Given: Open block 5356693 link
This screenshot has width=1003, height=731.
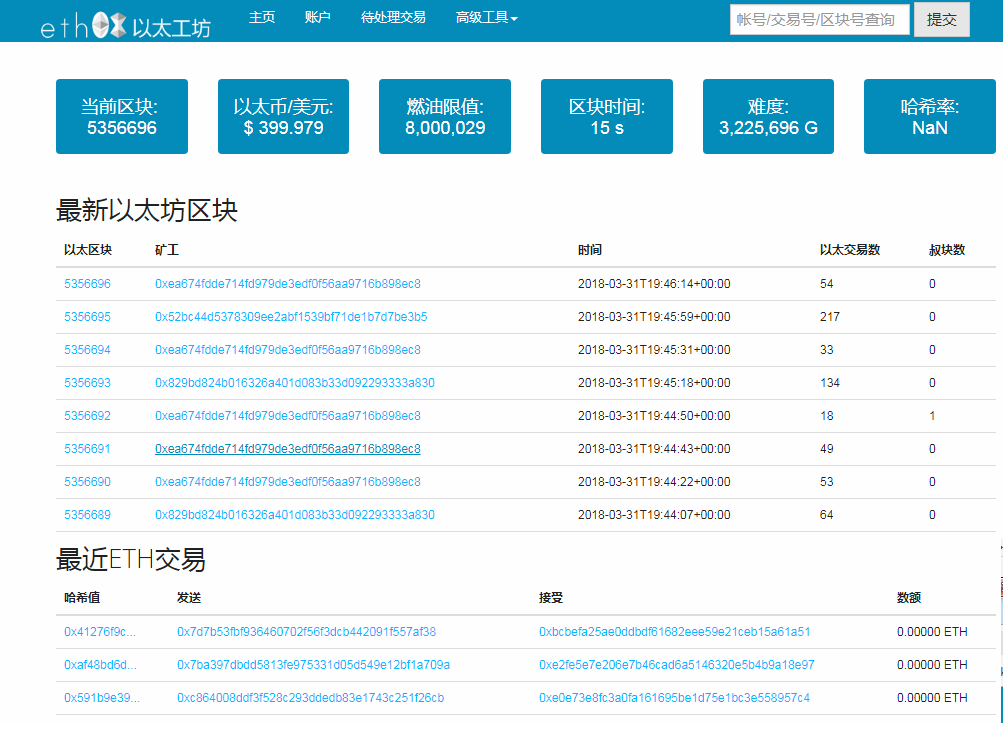Looking at the screenshot, I should [x=88, y=383].
